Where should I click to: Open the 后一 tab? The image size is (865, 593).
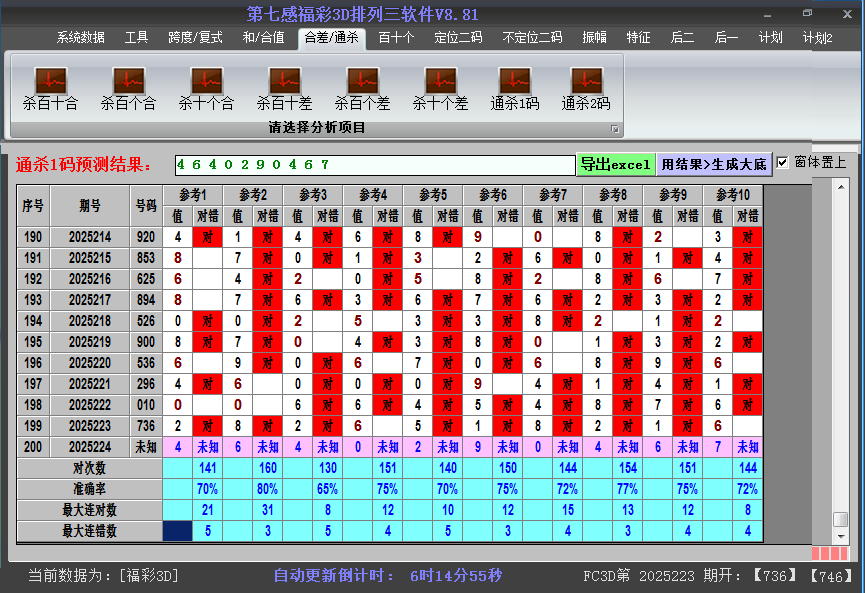pyautogui.click(x=726, y=38)
